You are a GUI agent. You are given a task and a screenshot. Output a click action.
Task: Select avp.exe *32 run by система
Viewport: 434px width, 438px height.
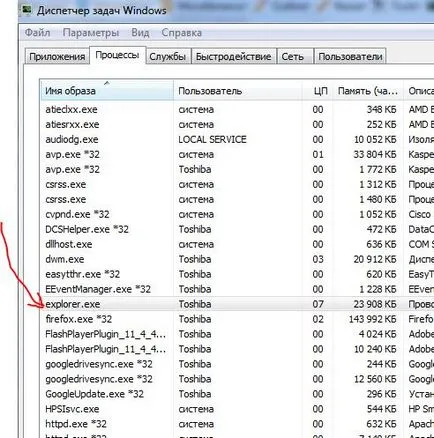point(237,154)
